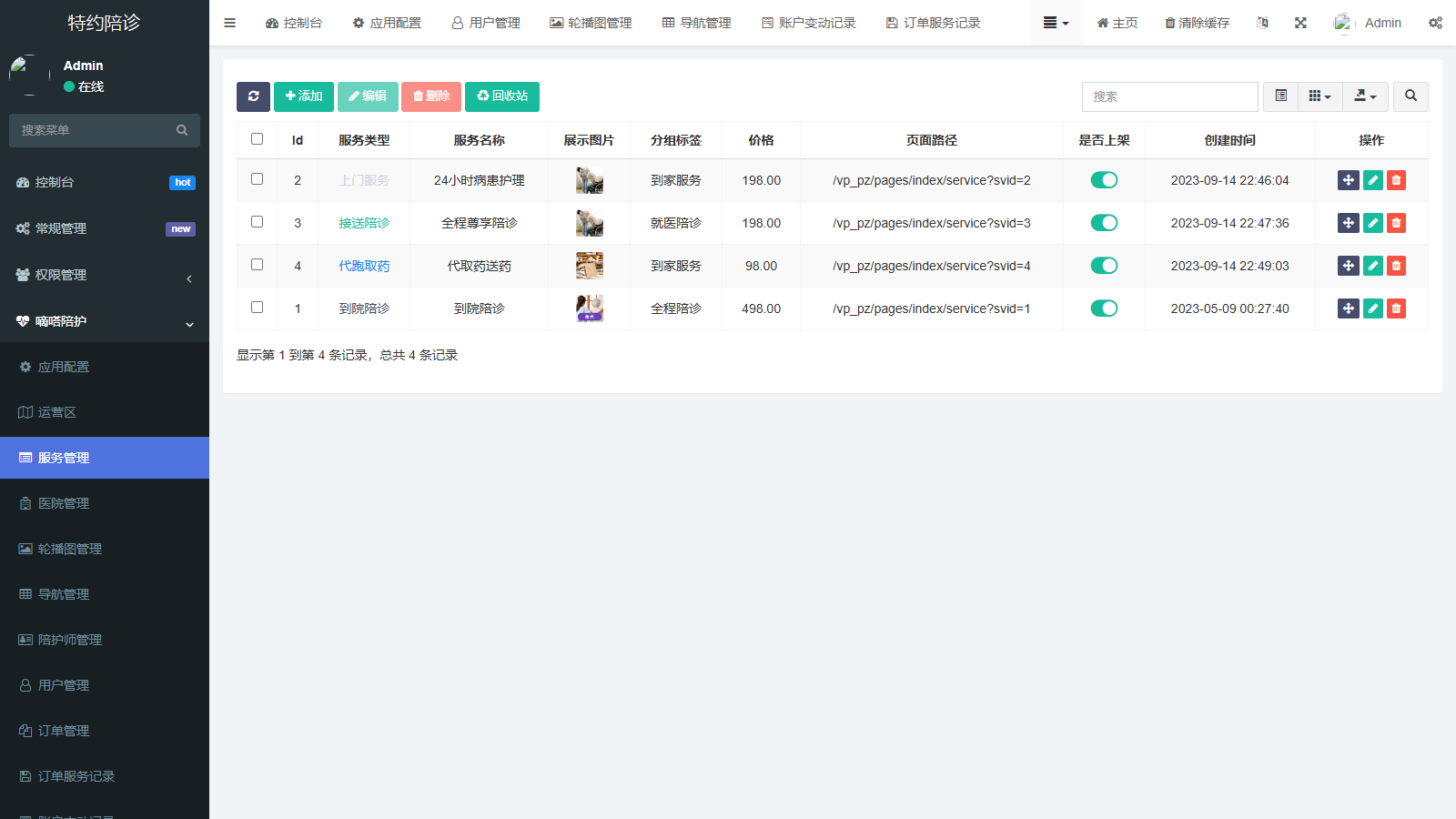Click the 添加 add button

[x=304, y=96]
